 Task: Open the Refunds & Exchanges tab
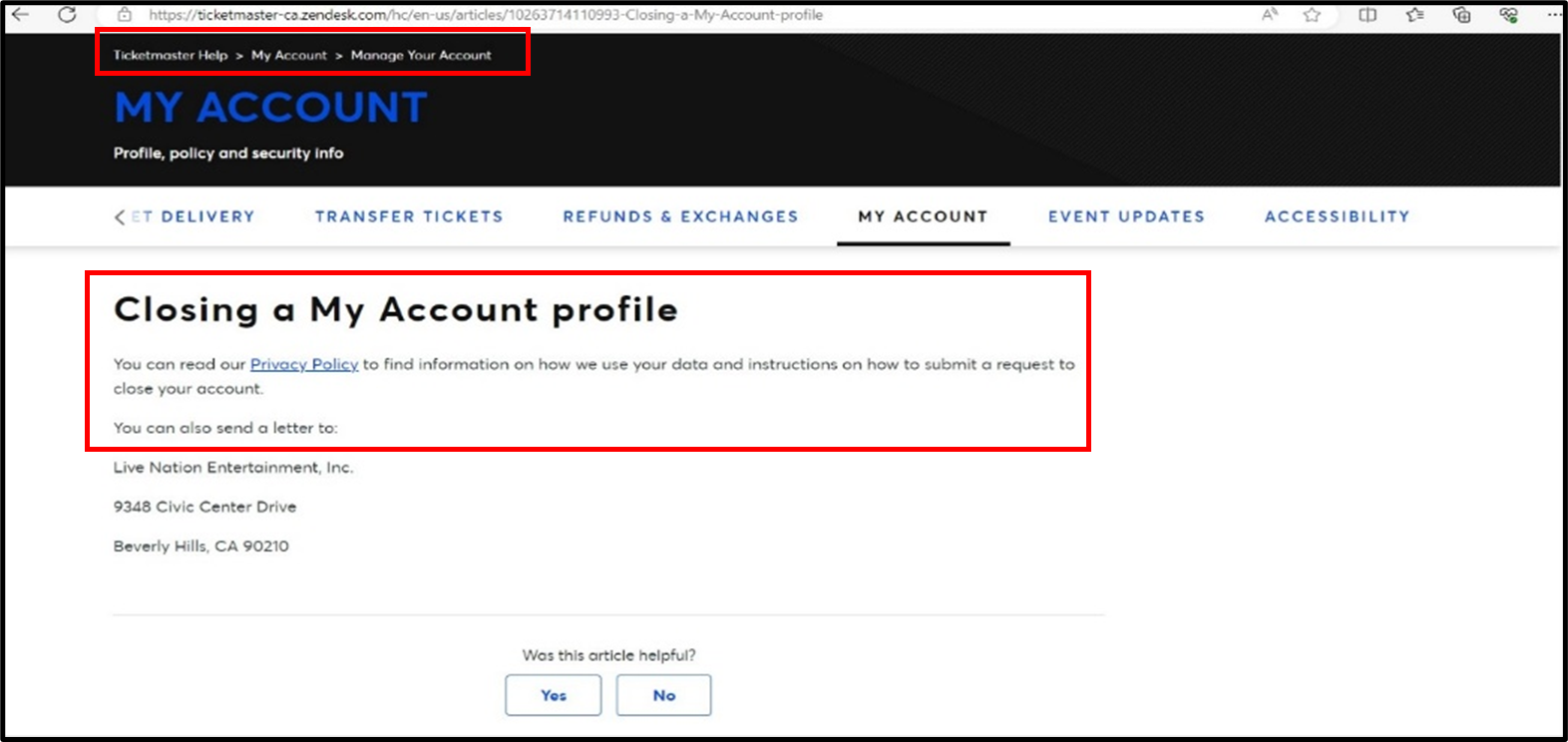click(680, 216)
